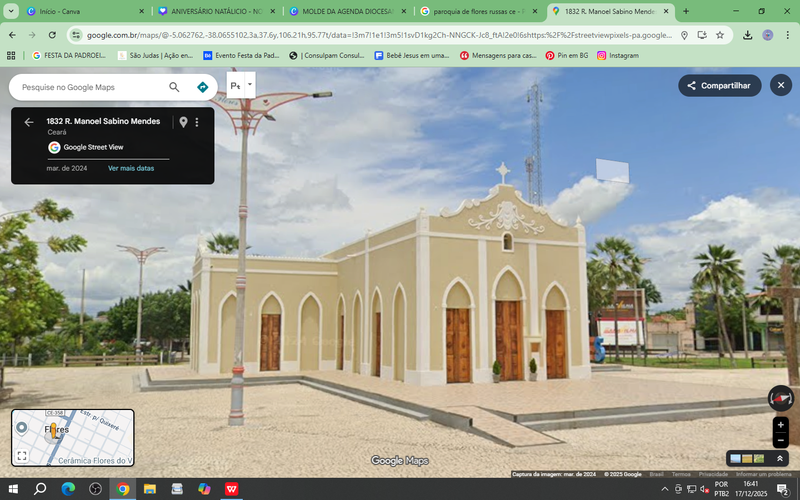
Task: Click the browser forward arrow
Action: click(x=32, y=35)
